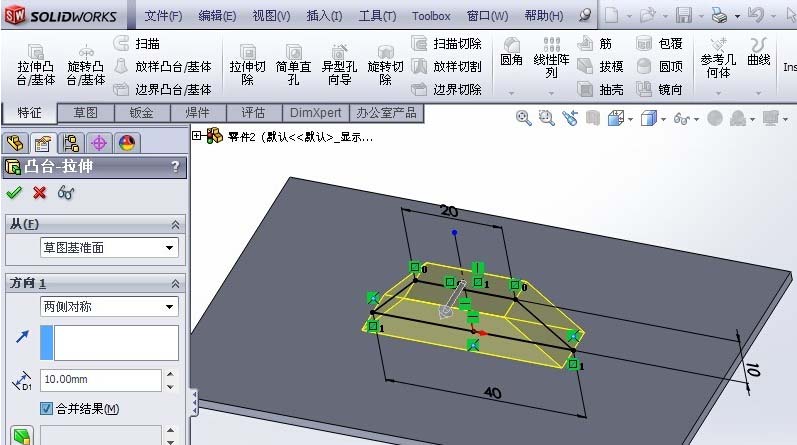The width and height of the screenshot is (797, 445).
Task: Open the 曲线 curves tool
Action: (x=759, y=52)
